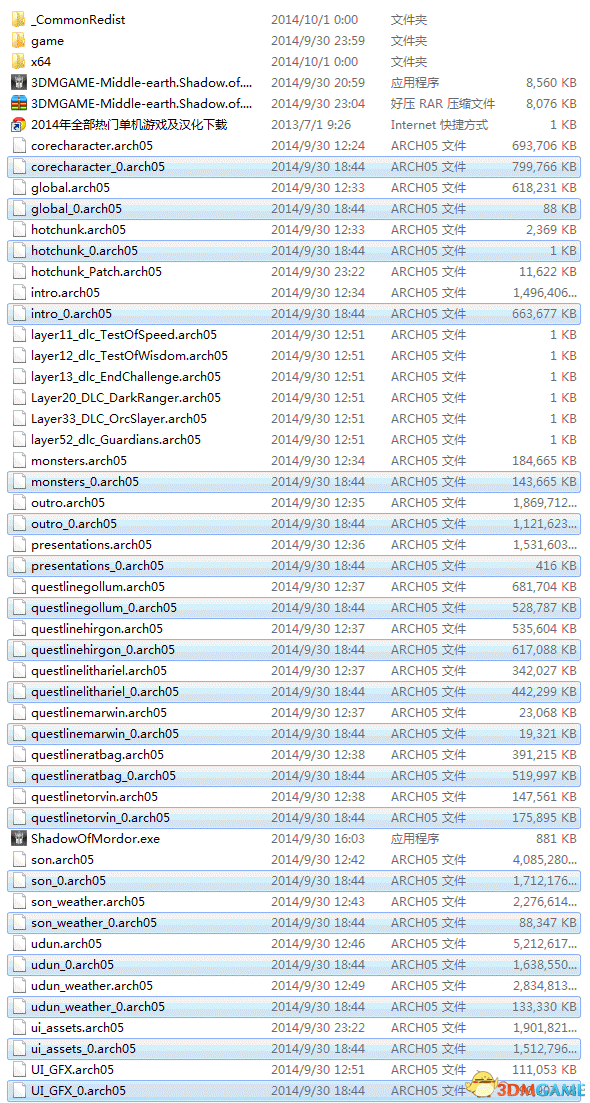Select the son_0.arch05 file name
This screenshot has width=590, height=1103.
(68, 881)
